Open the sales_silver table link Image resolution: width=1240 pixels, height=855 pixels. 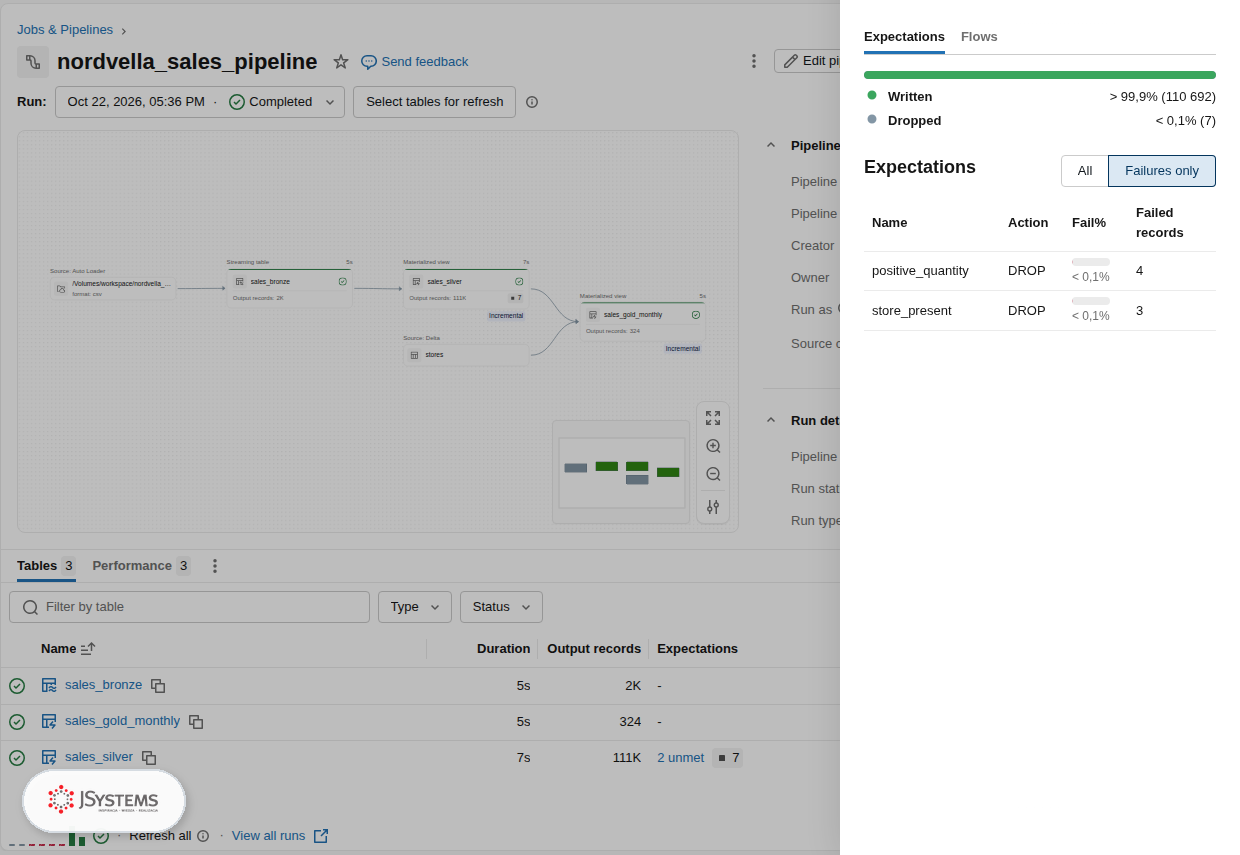99,757
